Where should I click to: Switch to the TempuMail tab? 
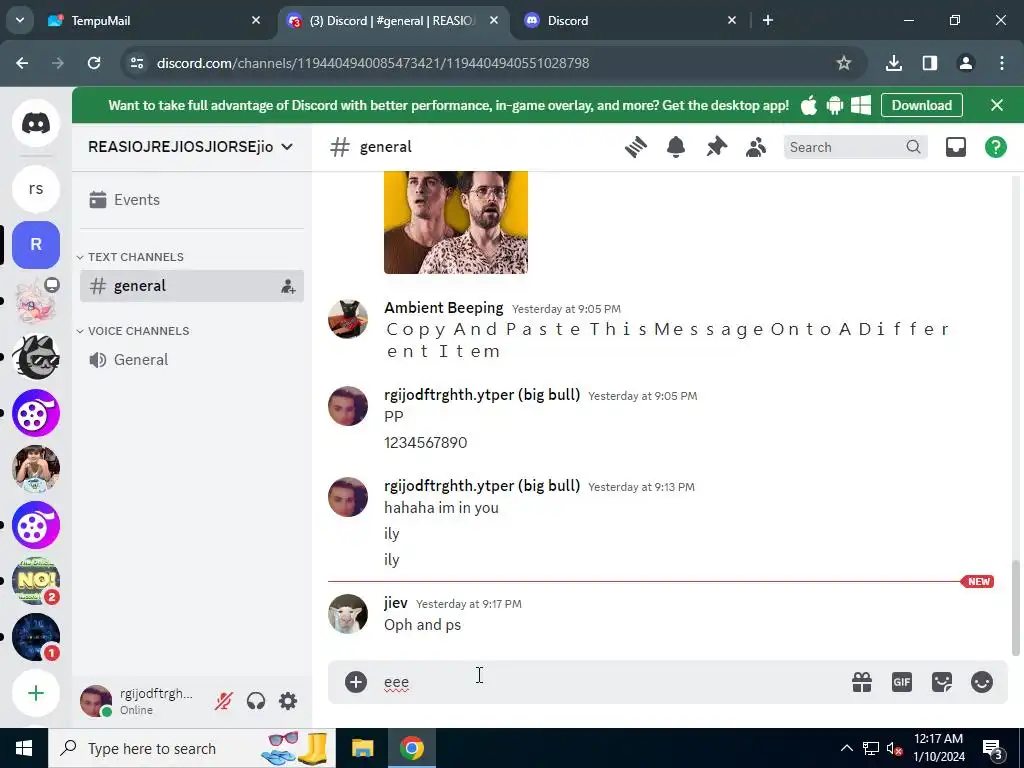tap(155, 20)
